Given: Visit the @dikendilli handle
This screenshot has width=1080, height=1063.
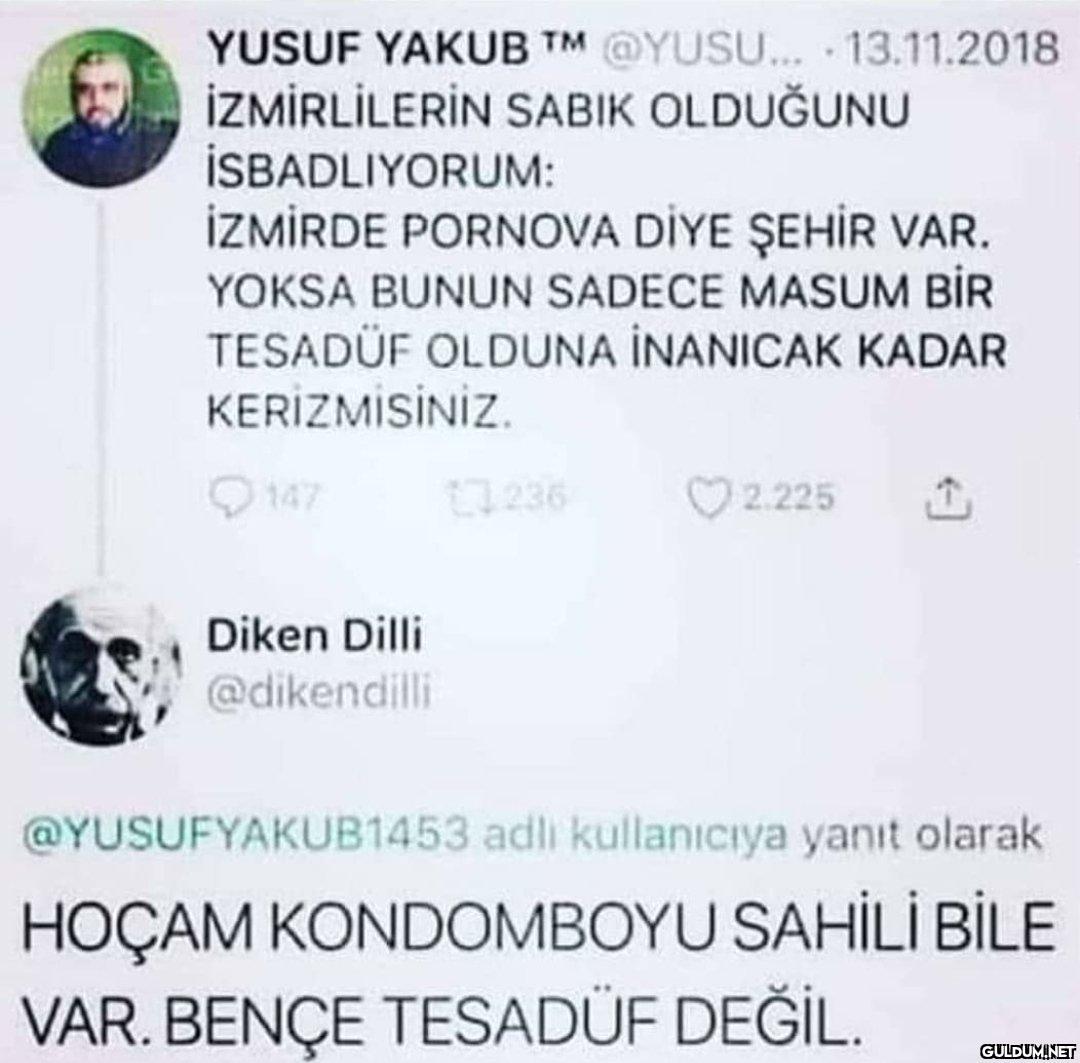Looking at the screenshot, I should [319, 692].
